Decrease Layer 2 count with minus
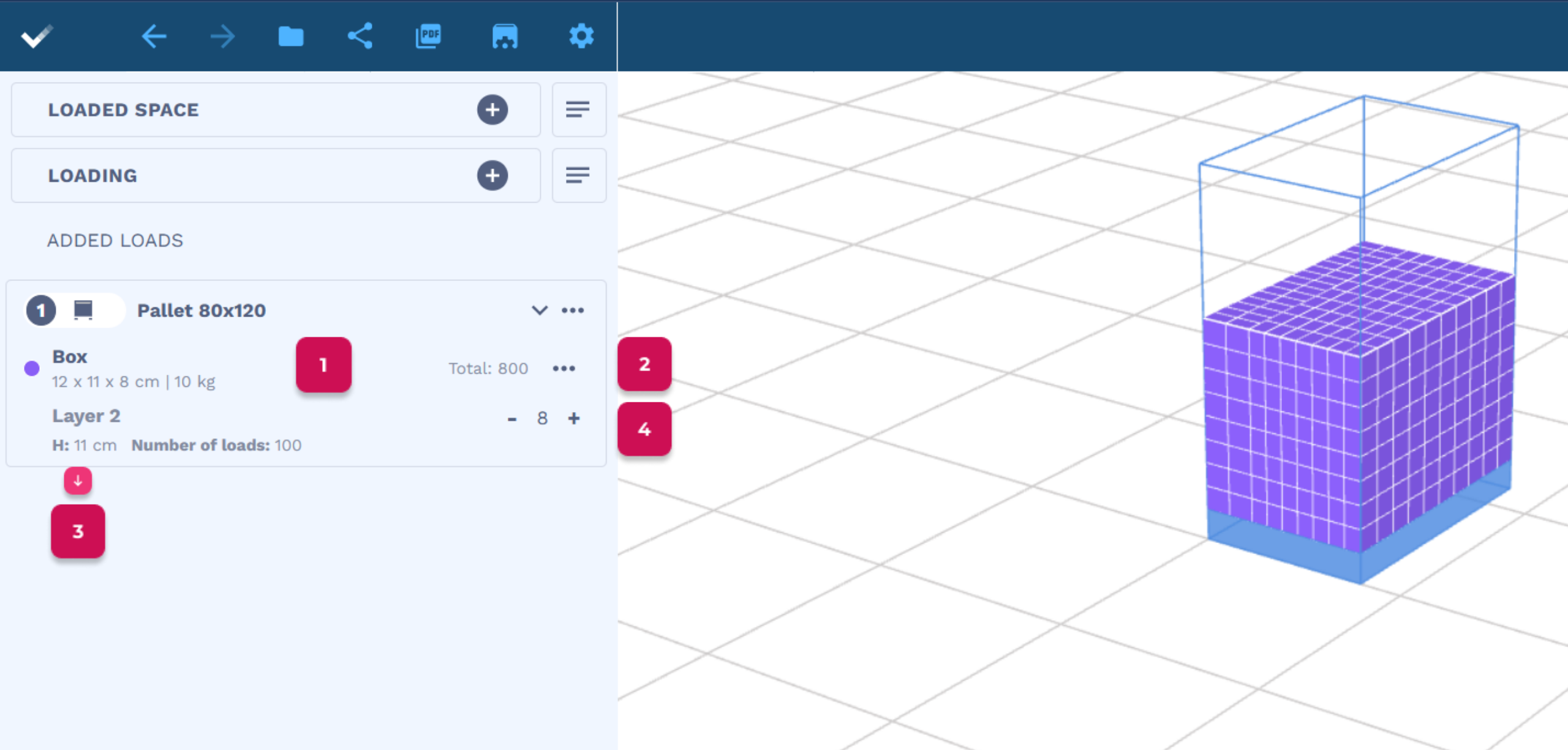This screenshot has height=750, width=1568. pos(512,419)
